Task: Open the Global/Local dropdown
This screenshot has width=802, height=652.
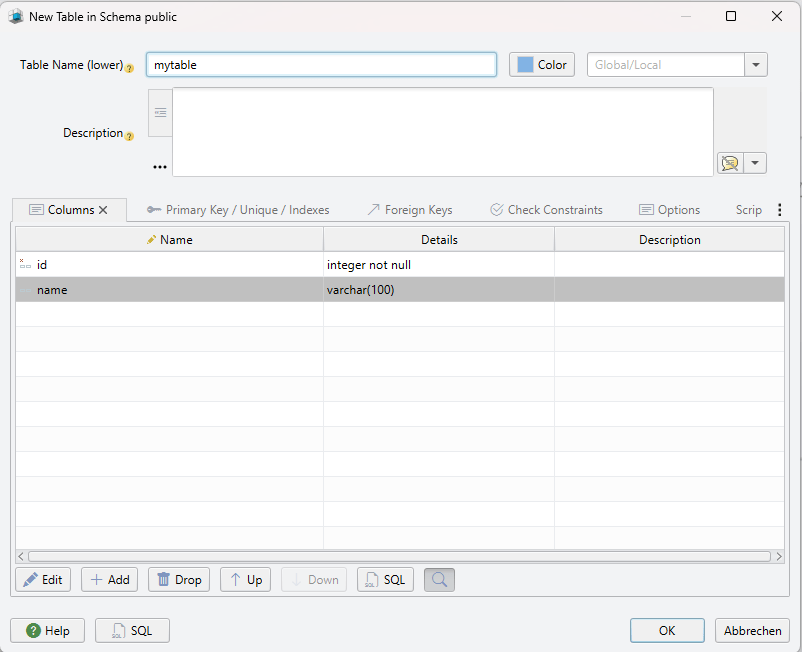Action: (756, 64)
